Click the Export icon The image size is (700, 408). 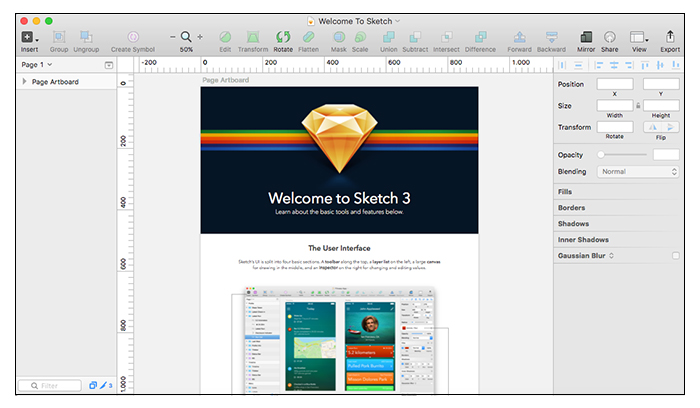[670, 36]
